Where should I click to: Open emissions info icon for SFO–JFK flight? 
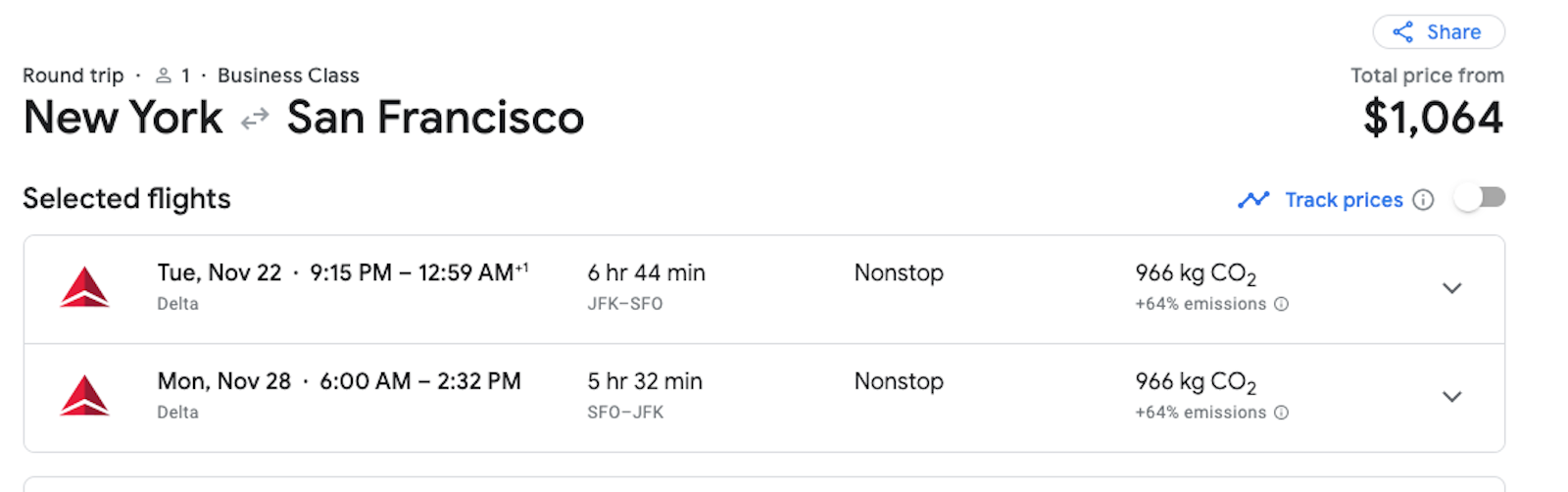tap(1281, 413)
